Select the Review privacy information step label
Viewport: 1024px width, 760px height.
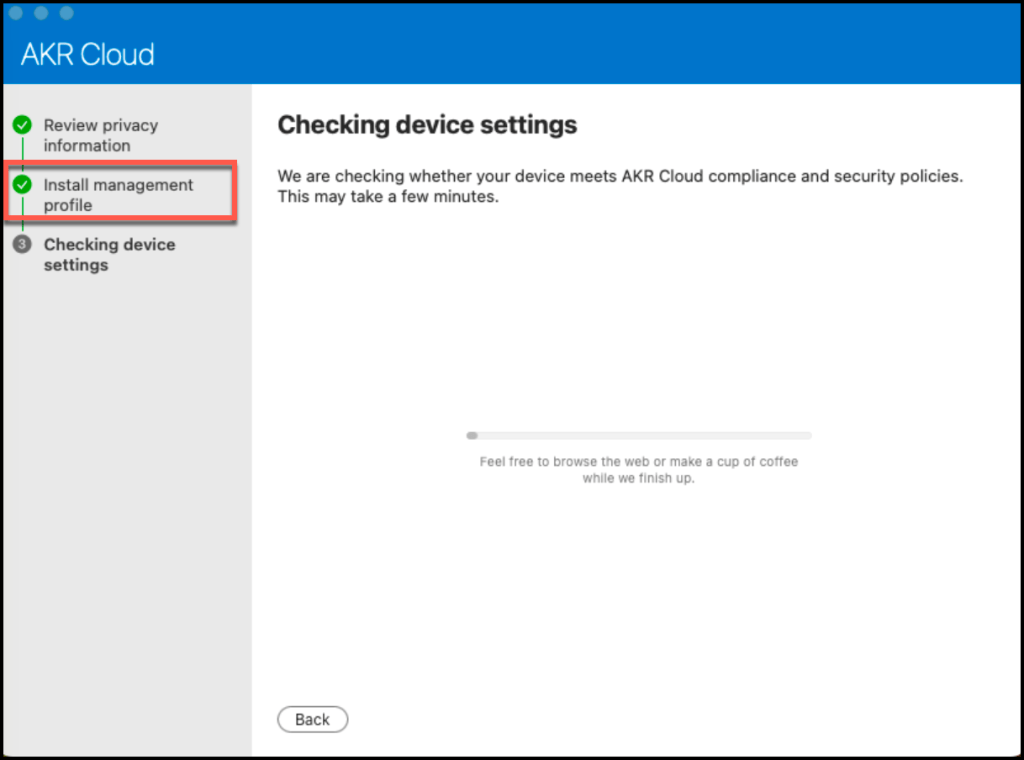(x=100, y=135)
